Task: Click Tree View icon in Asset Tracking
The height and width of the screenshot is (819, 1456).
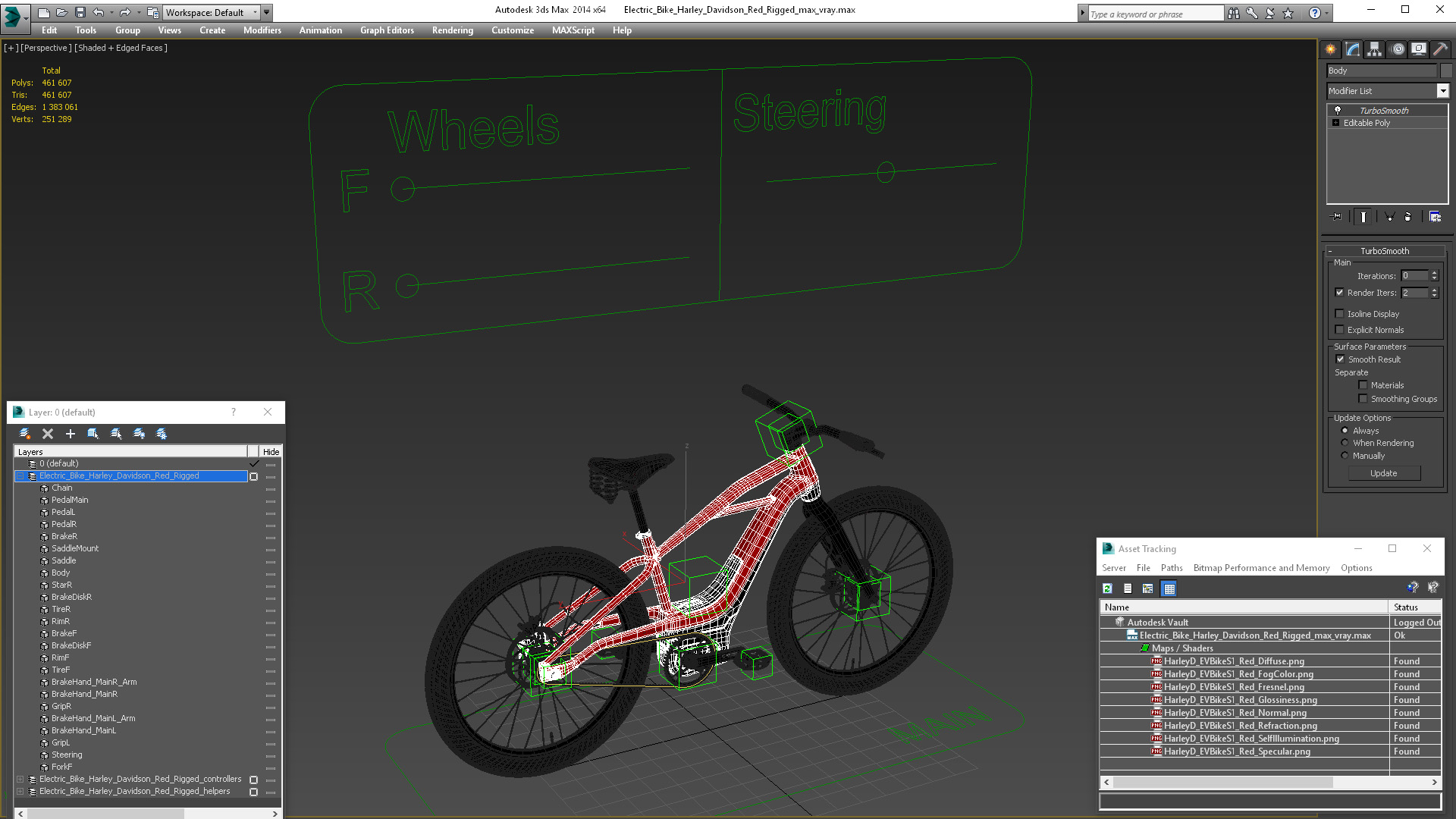Action: [1148, 588]
